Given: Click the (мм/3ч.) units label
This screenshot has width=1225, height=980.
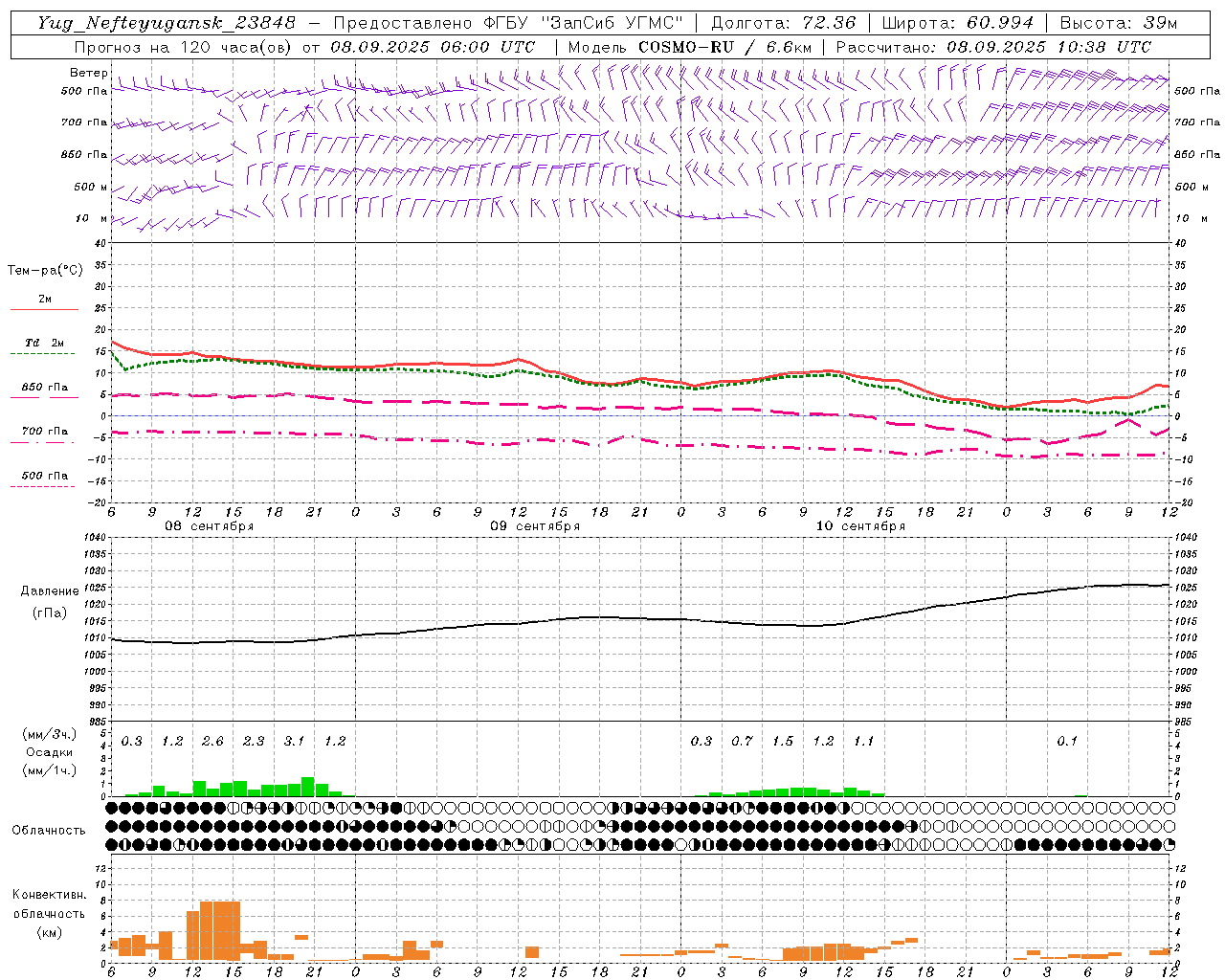Looking at the screenshot, I should pyautogui.click(x=50, y=735).
